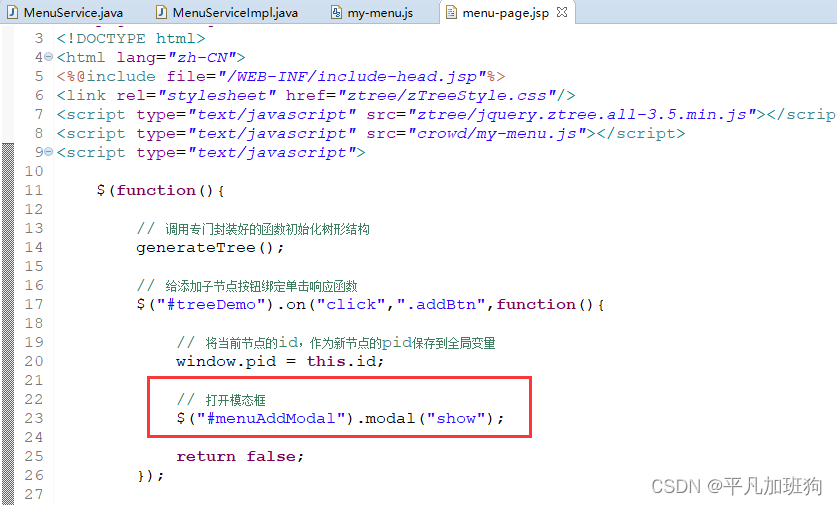
Task: Click the lang="zh-CN" attribute text
Action: point(176,57)
